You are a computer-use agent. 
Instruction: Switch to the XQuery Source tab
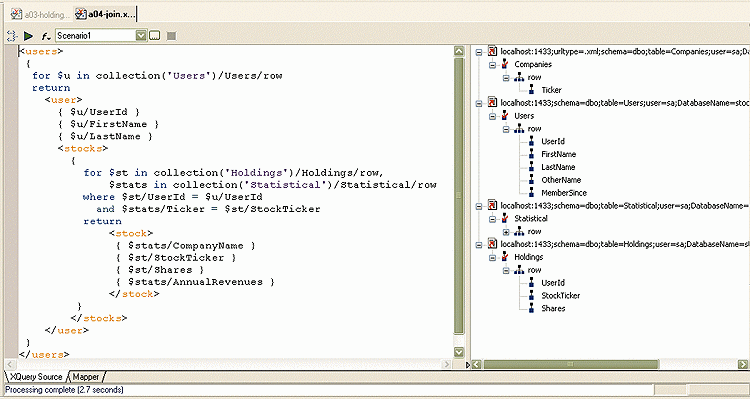point(35,377)
